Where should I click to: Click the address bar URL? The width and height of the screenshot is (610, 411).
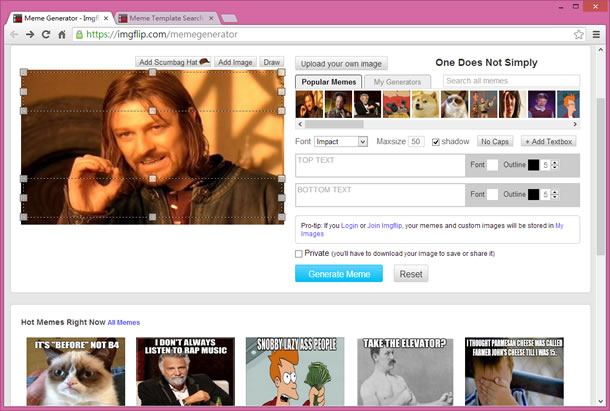coord(162,34)
